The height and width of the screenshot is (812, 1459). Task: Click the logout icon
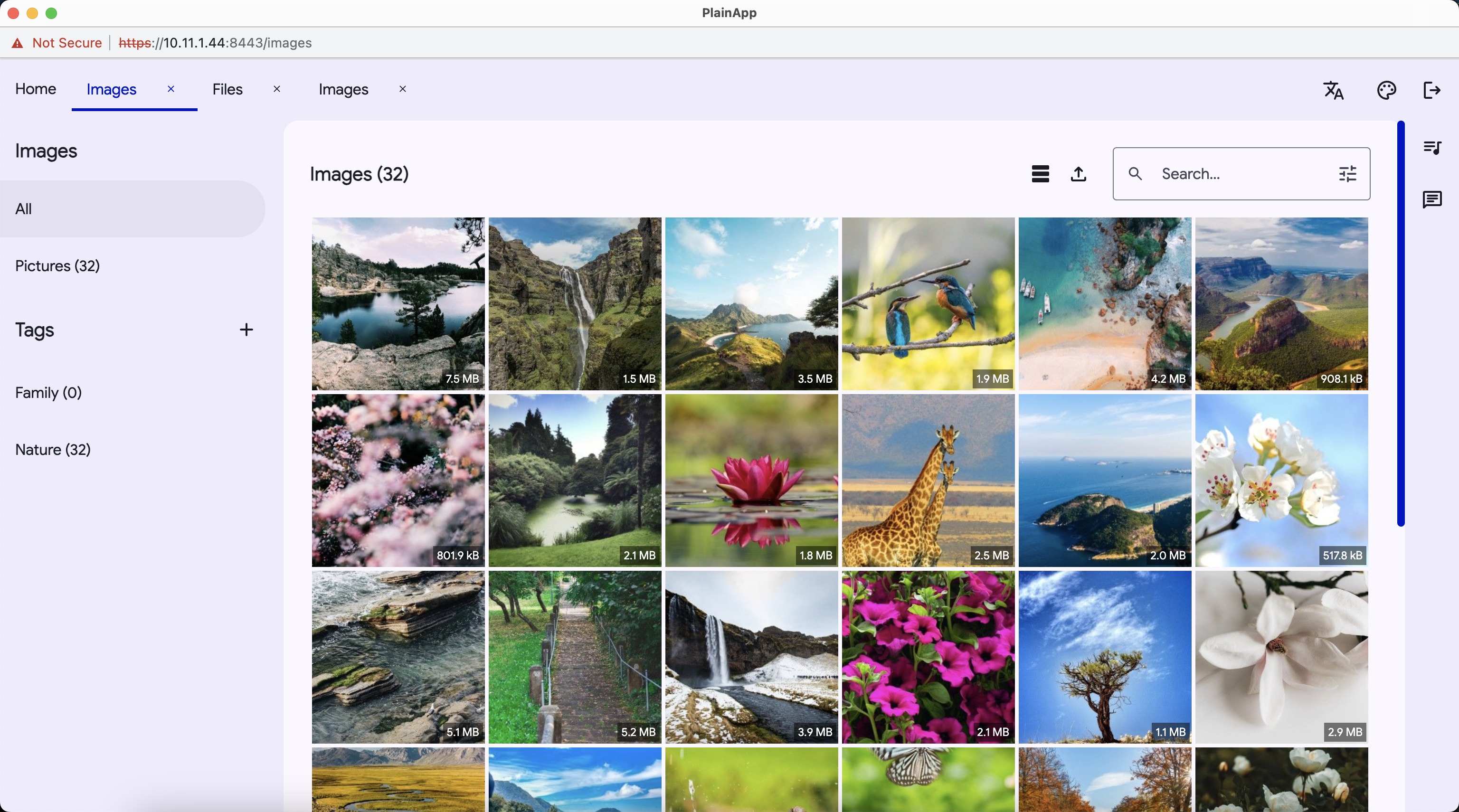pos(1432,90)
